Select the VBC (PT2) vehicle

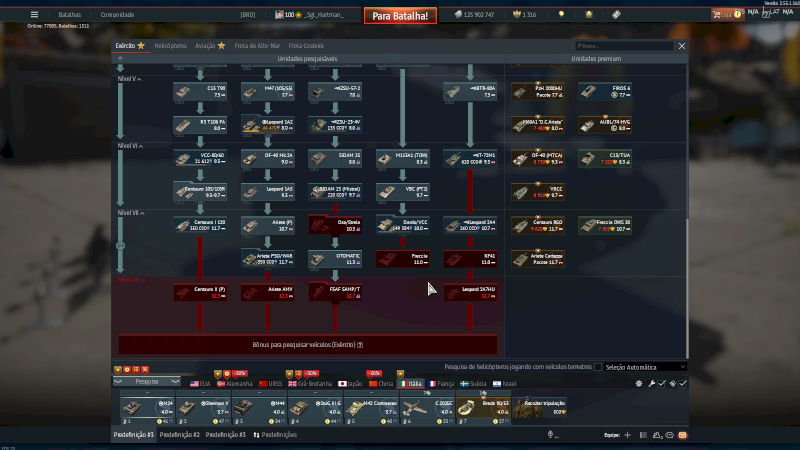(x=403, y=192)
